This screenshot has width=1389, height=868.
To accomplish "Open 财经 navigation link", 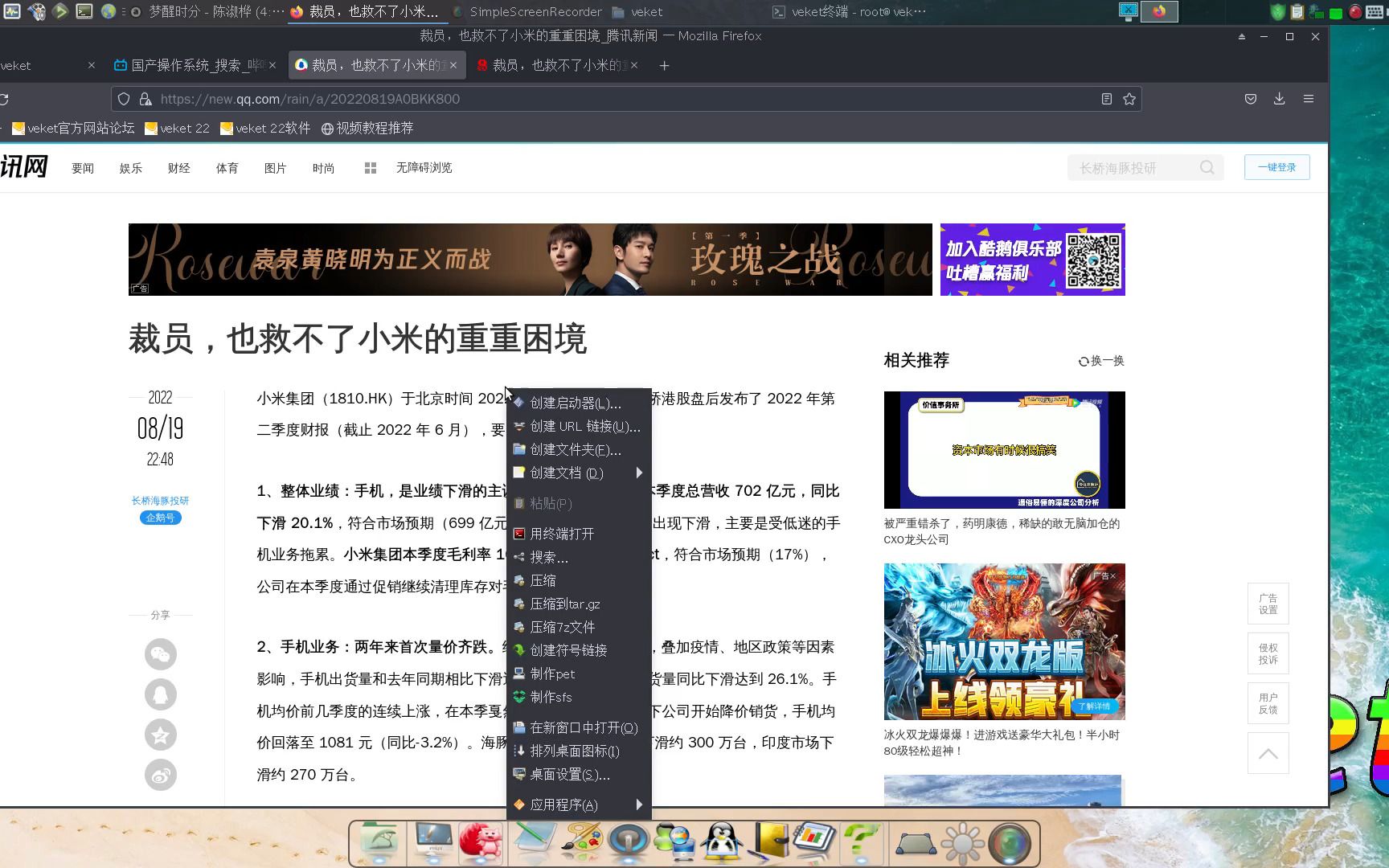I will (179, 168).
